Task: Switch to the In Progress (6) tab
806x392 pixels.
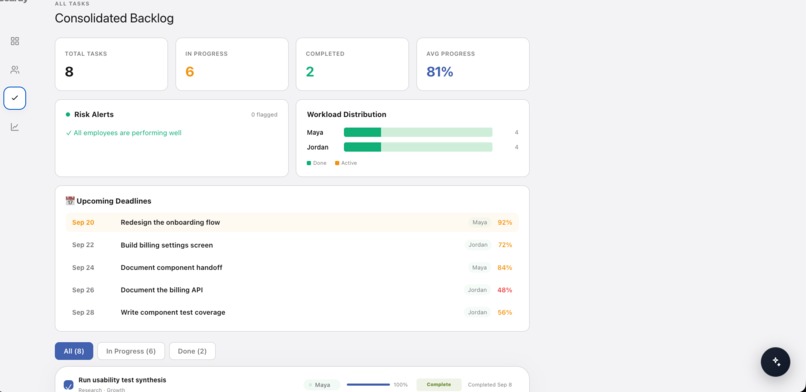Action: [131, 351]
